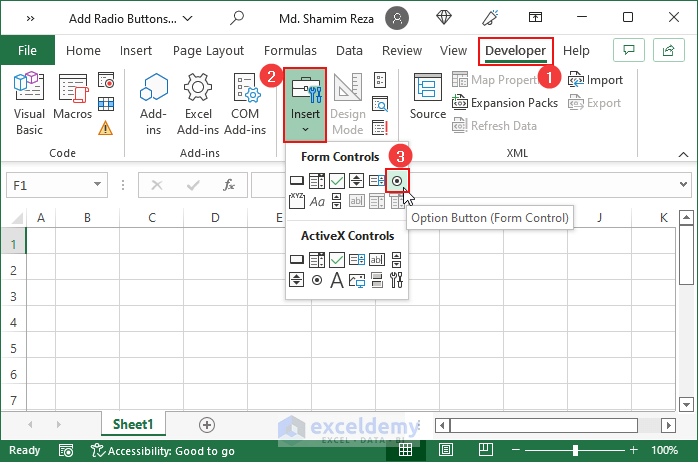Select the ActiveX Option Button control
The width and height of the screenshot is (698, 462).
point(317,280)
